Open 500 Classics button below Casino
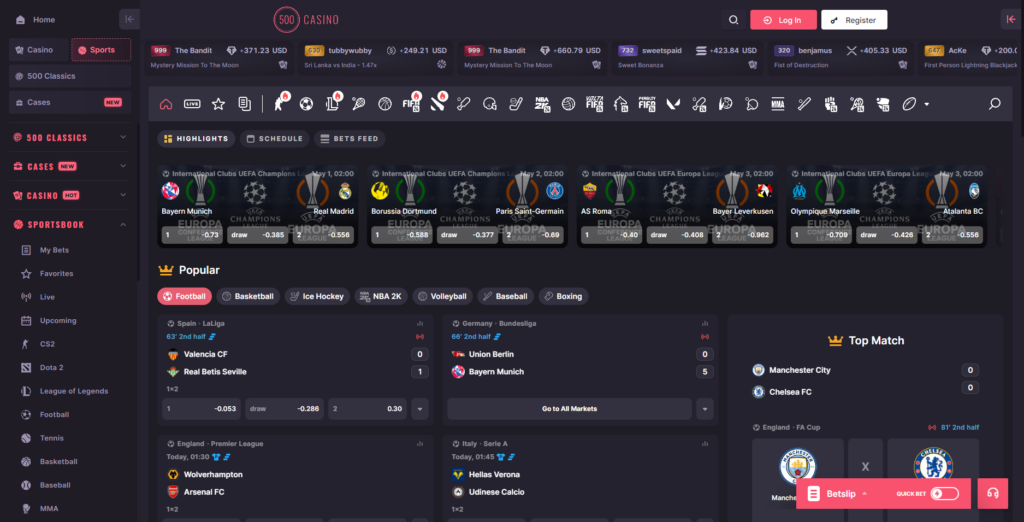Image resolution: width=1024 pixels, height=522 pixels. click(71, 76)
